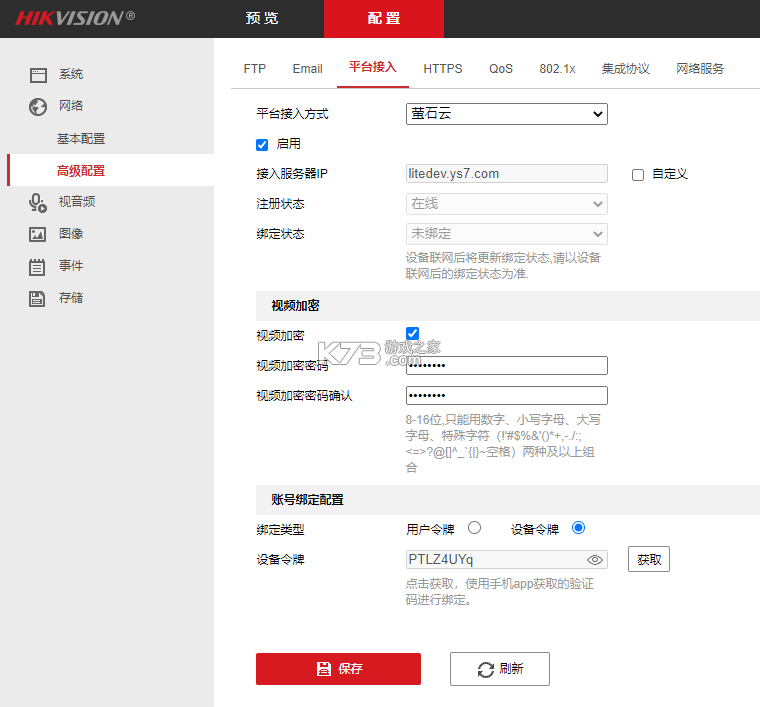Screen dimensions: 760x707
Task: Open the 平台接入方式 dropdown showing 萤石云
Action: [x=507, y=114]
